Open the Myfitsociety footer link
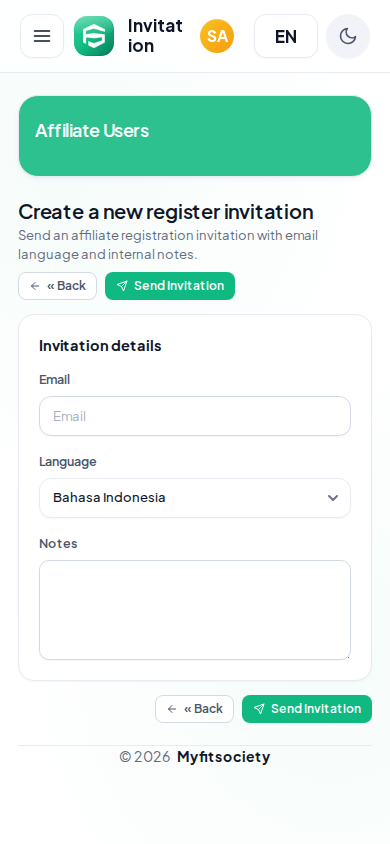The height and width of the screenshot is (844, 390). 223,757
